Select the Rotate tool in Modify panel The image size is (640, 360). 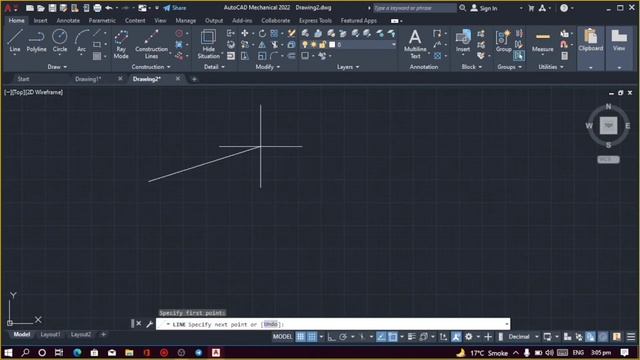[262, 33]
